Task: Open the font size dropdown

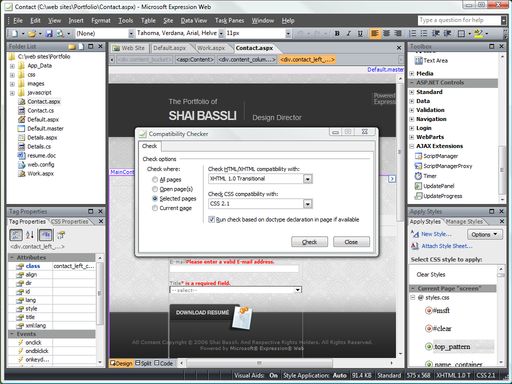Action: (288, 33)
